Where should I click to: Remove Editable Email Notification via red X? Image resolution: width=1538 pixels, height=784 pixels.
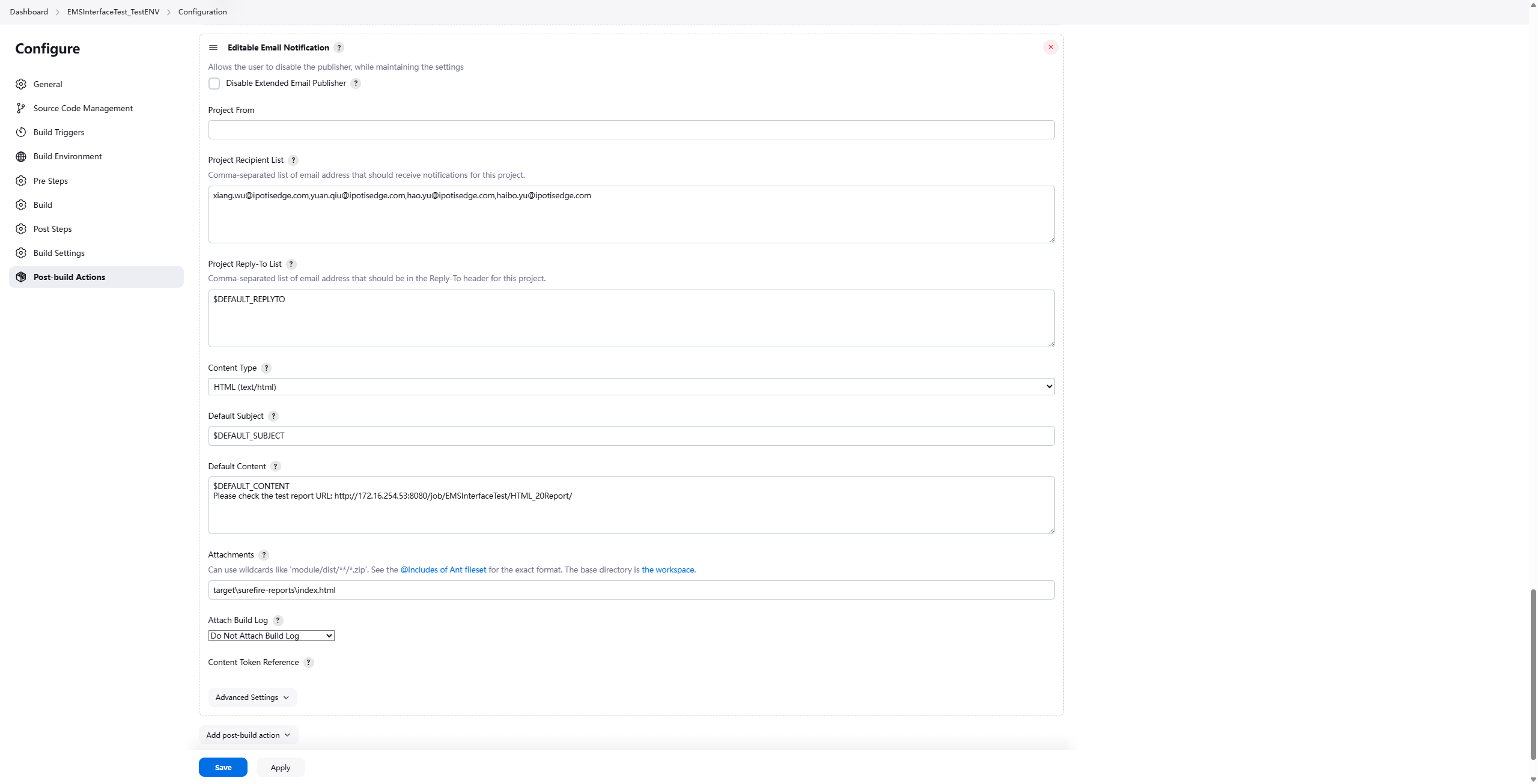pos(1050,47)
